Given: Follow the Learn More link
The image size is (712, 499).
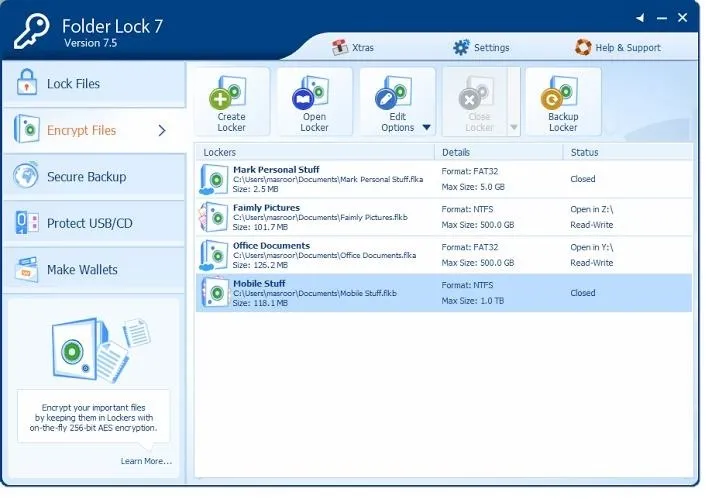Looking at the screenshot, I should tap(146, 461).
